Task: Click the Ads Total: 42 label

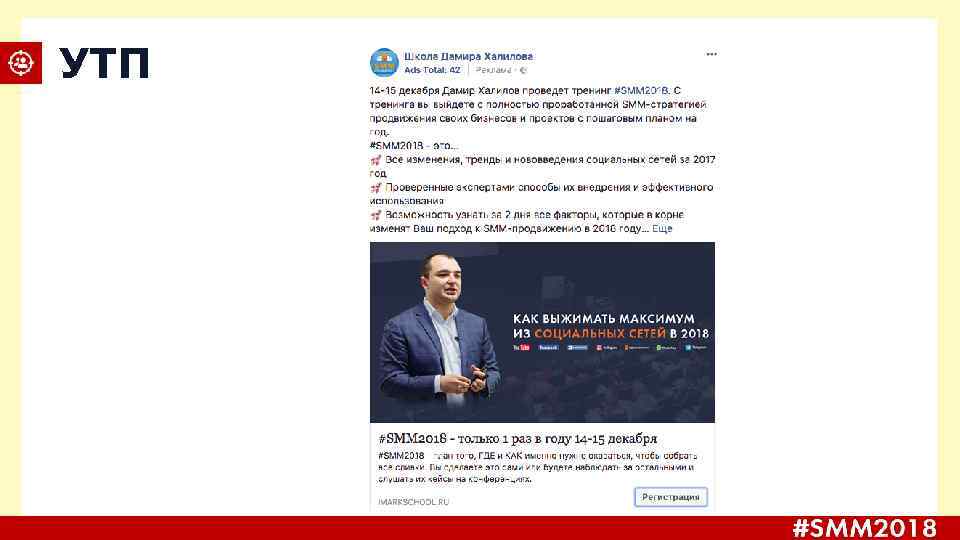Action: click(432, 70)
